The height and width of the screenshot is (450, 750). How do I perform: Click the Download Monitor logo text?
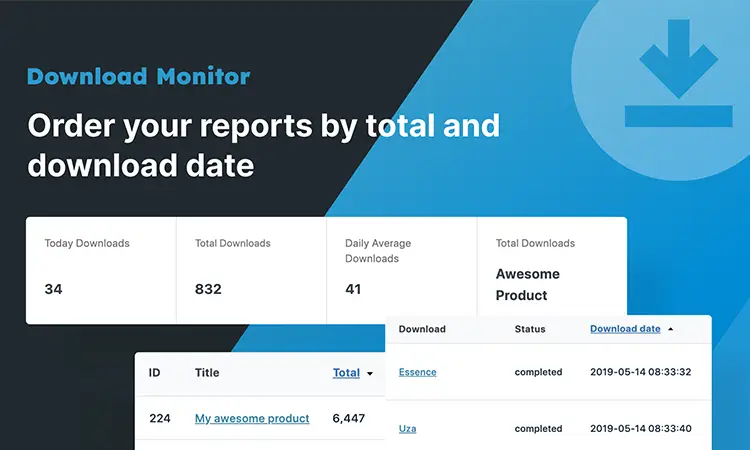pyautogui.click(x=138, y=76)
